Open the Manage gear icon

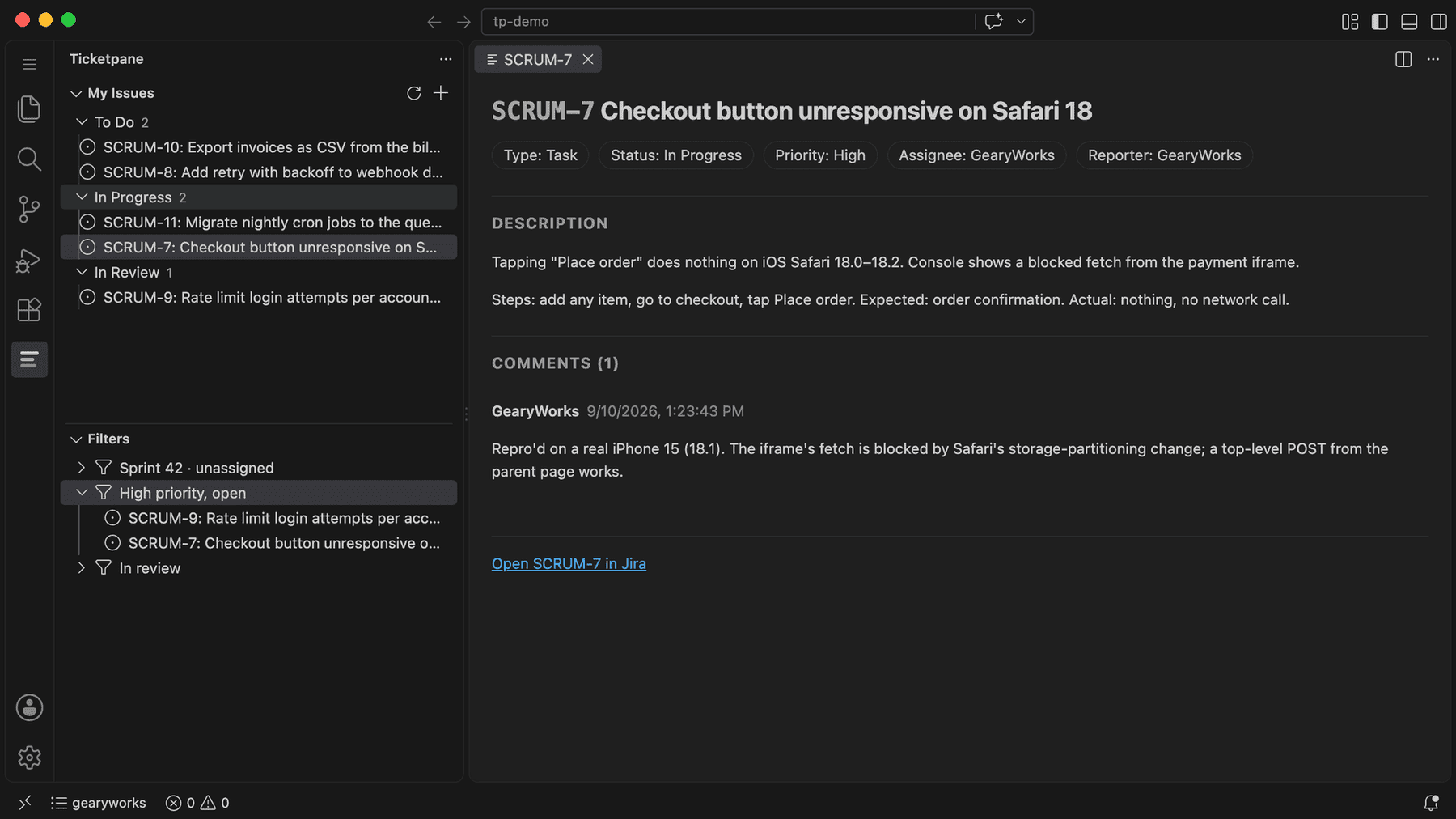click(29, 757)
